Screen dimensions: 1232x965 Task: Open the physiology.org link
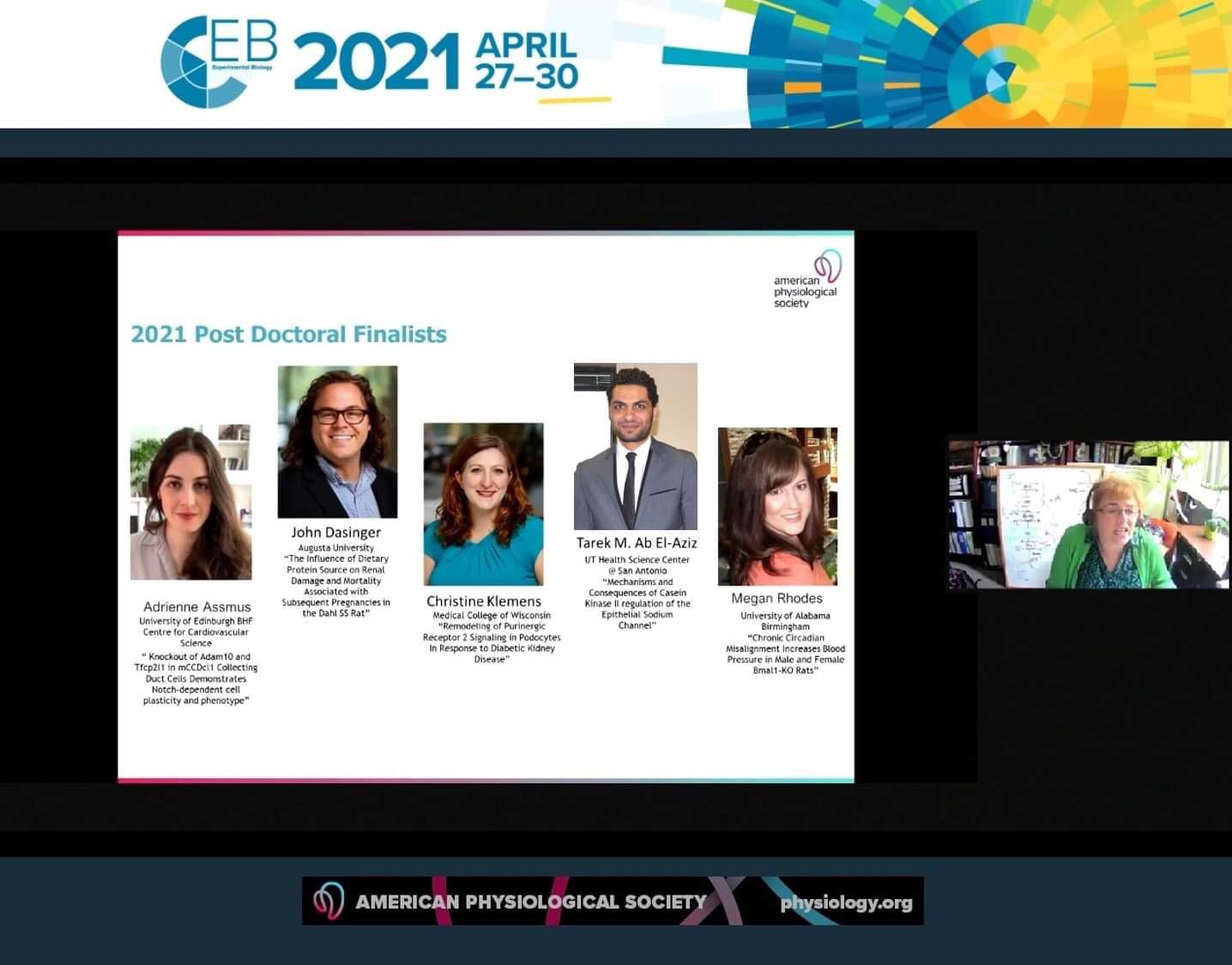[x=846, y=902]
